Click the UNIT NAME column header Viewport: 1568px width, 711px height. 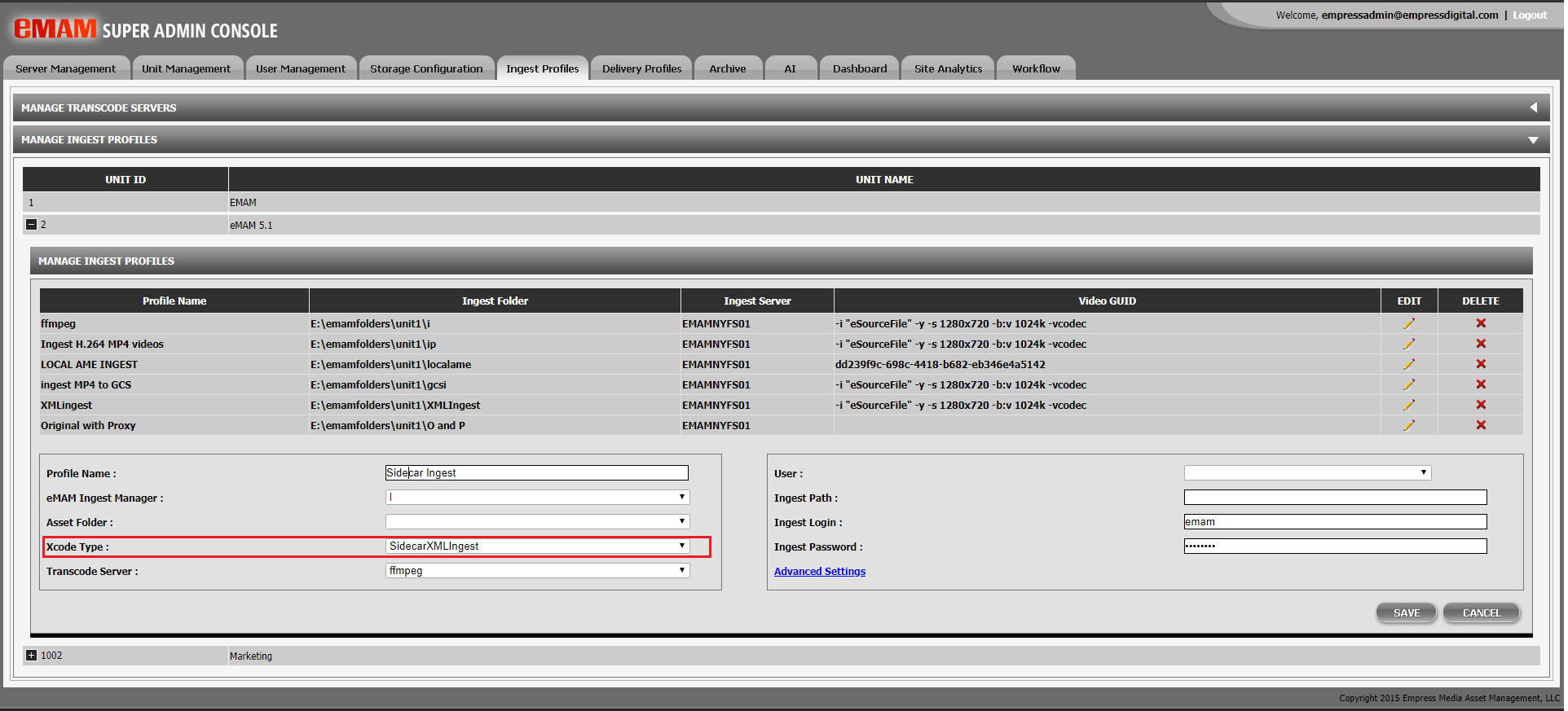coord(884,179)
